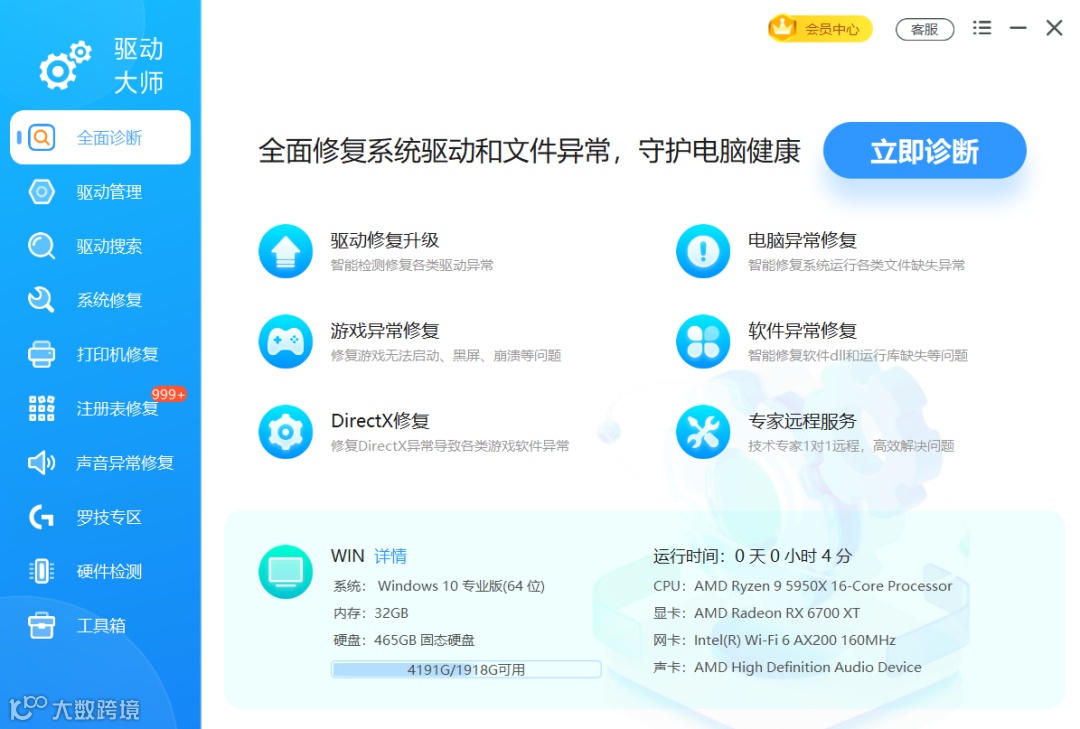
Task: Click the 999+ badge on 注册表修复
Action: [x=168, y=394]
